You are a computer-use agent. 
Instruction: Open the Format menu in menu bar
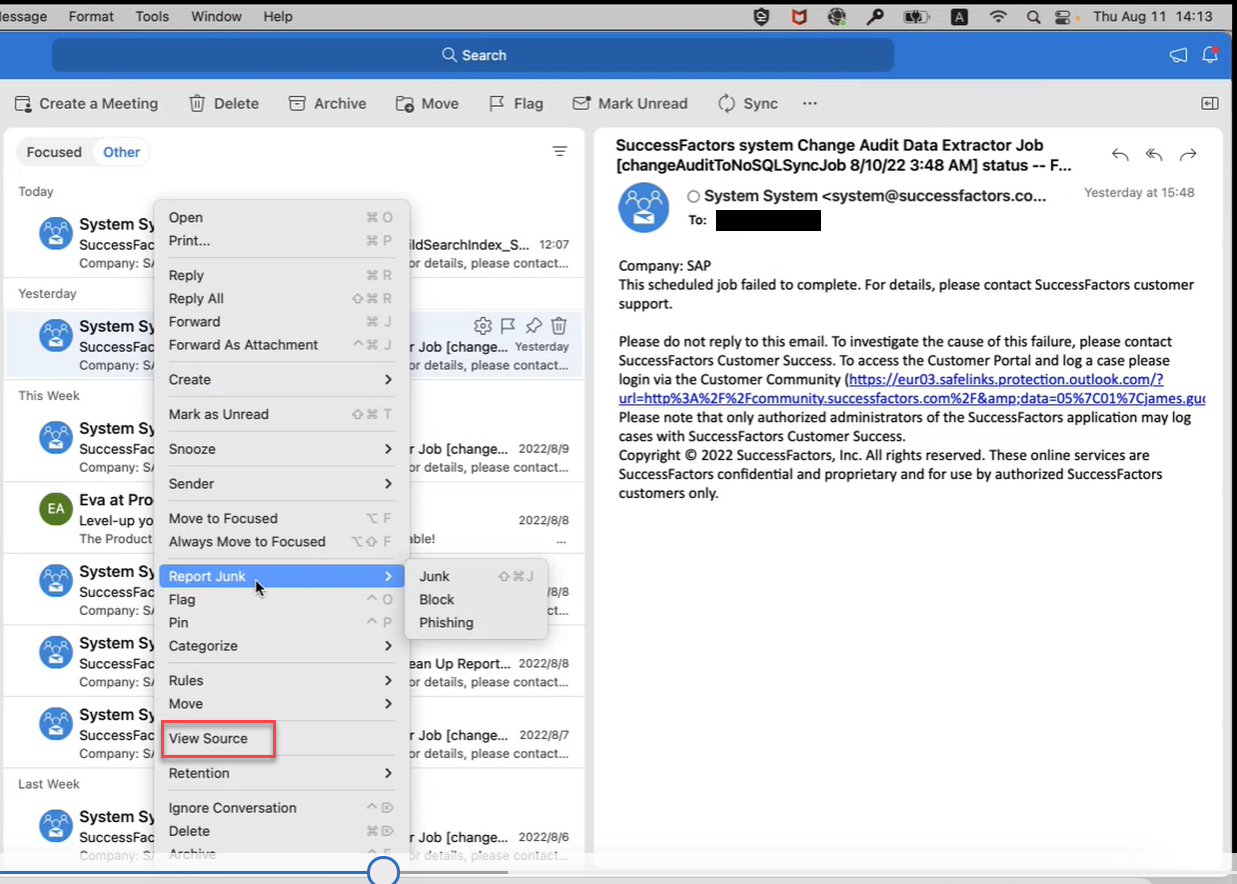[91, 16]
